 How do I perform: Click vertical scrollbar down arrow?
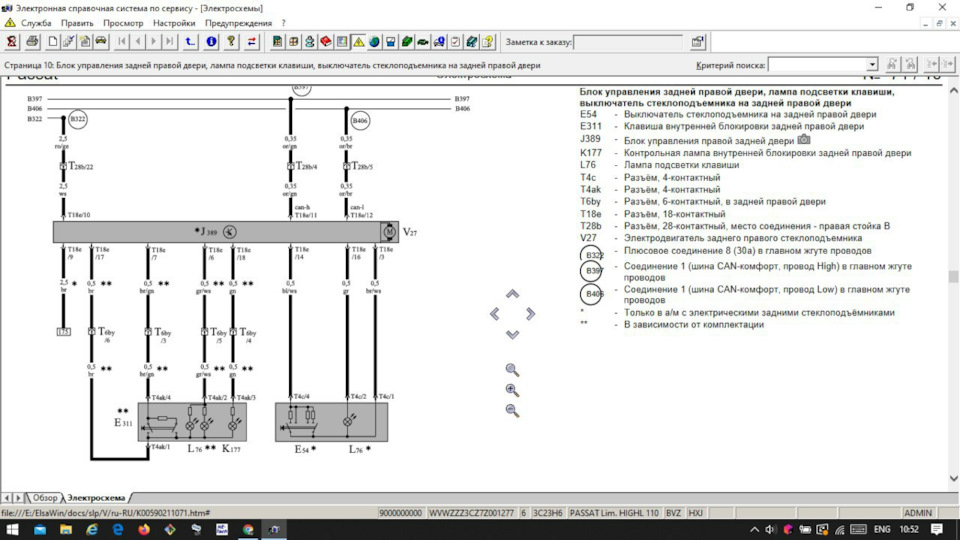point(953,478)
